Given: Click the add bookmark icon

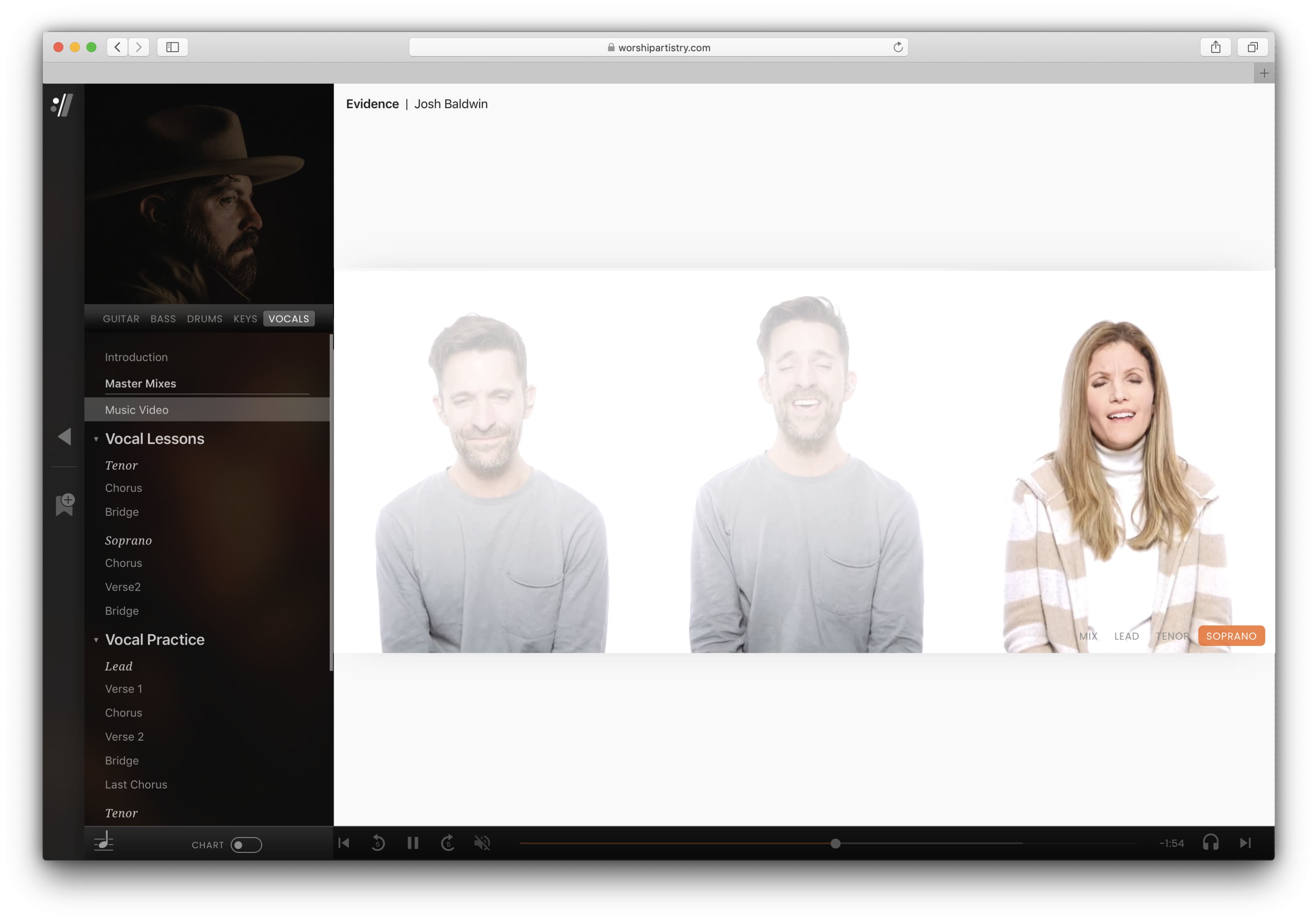Looking at the screenshot, I should tap(65, 504).
